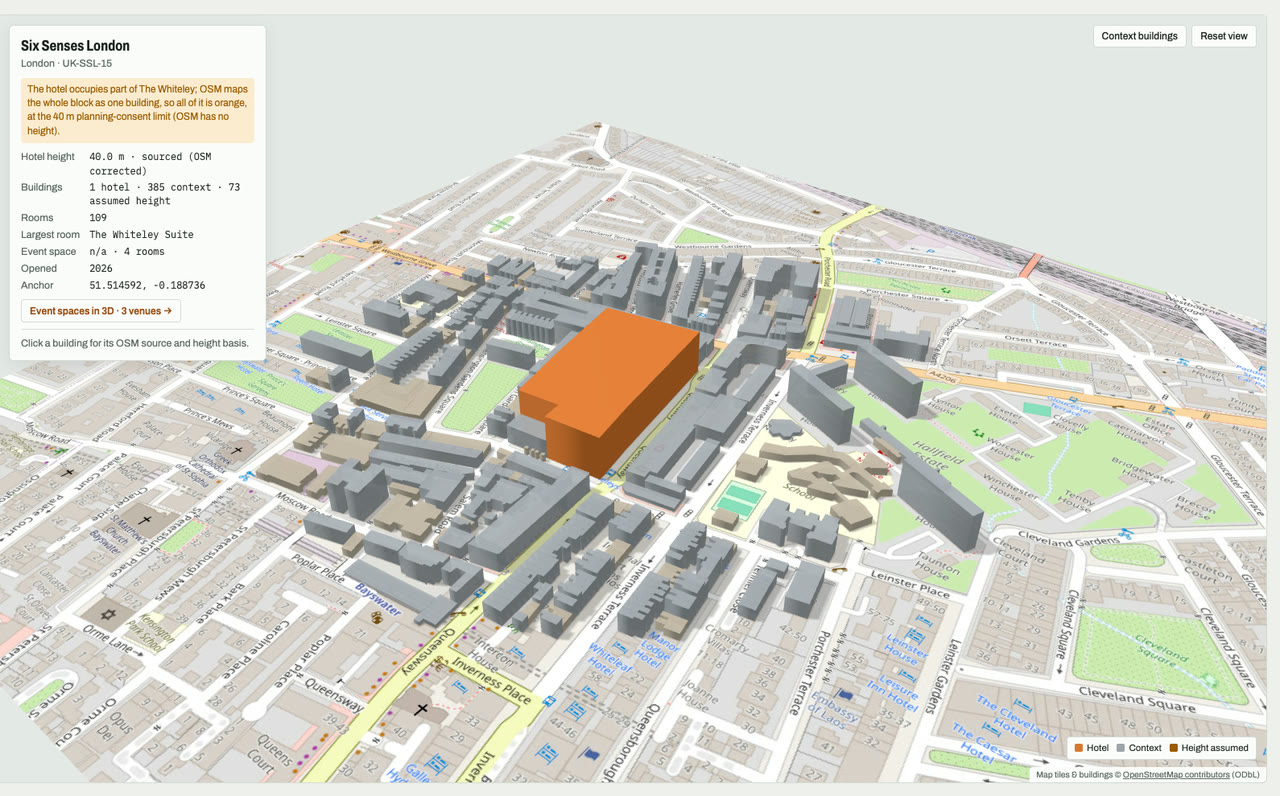Click the Reset view button

point(1223,36)
